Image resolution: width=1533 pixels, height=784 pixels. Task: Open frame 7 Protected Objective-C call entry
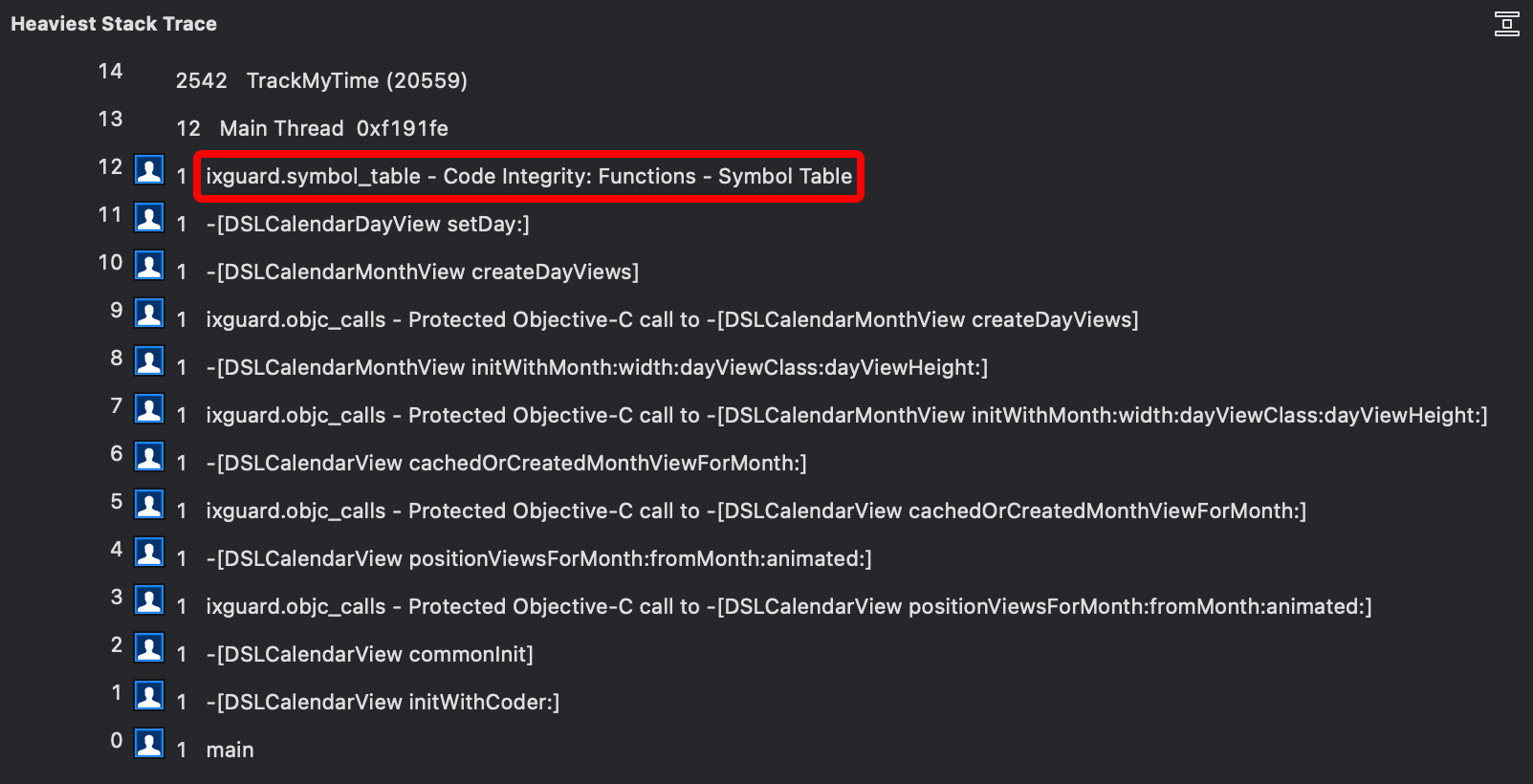845,415
